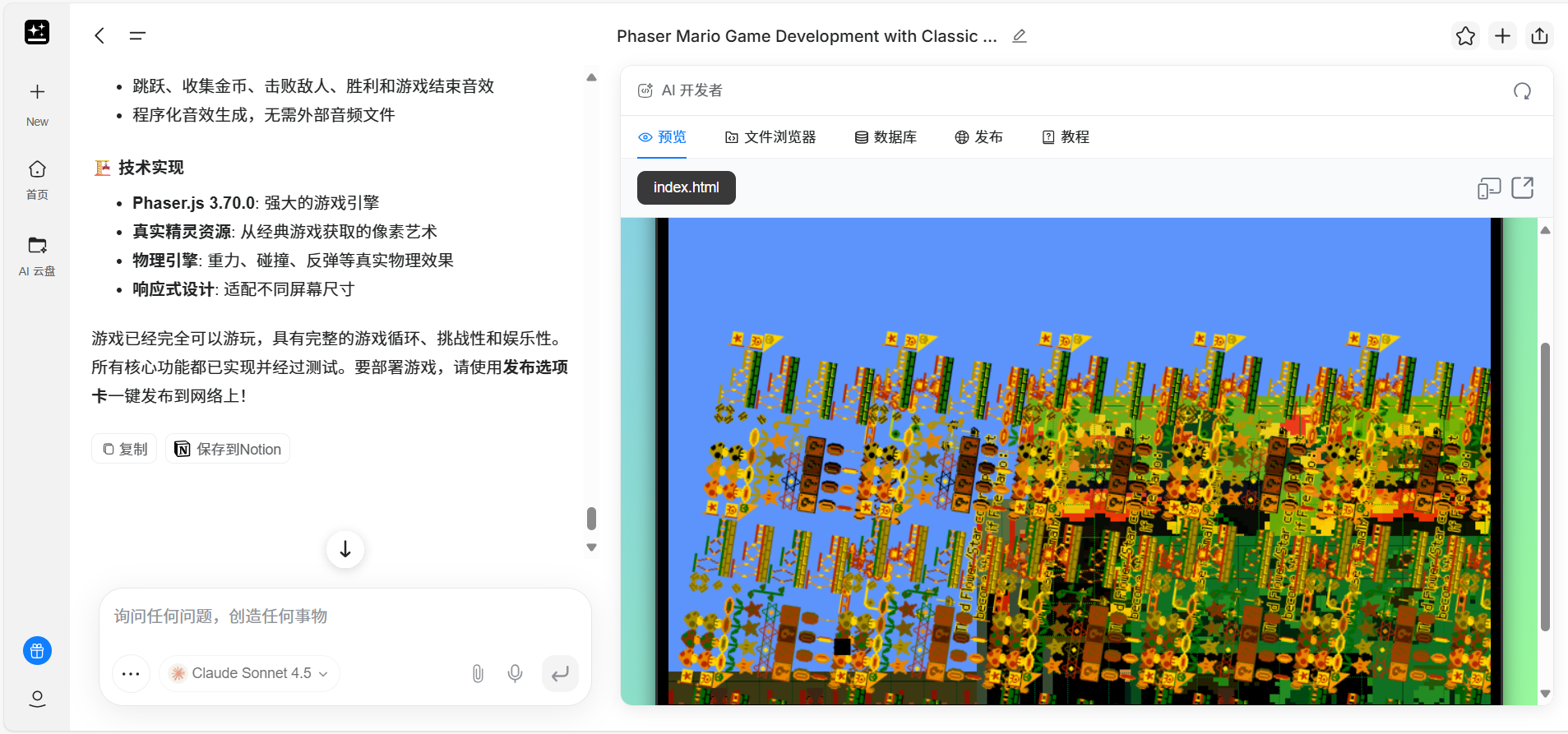The height and width of the screenshot is (734, 1568).
Task: Click the gift icon in sidebar
Action: (x=37, y=651)
